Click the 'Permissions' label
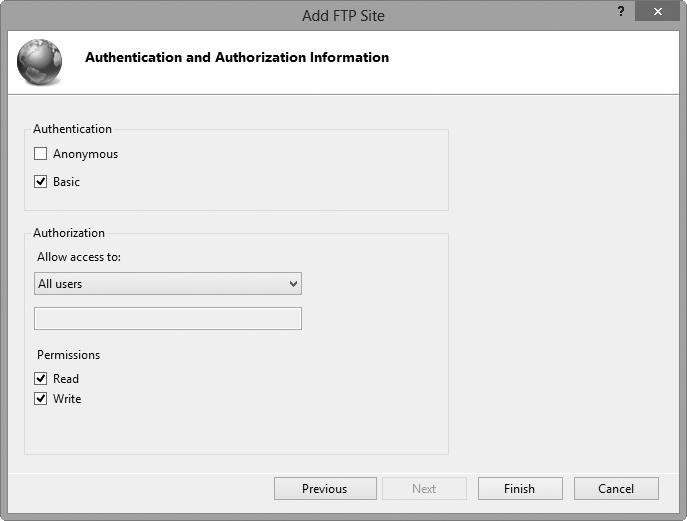Screen dimensions: 687x521 pos(68,354)
